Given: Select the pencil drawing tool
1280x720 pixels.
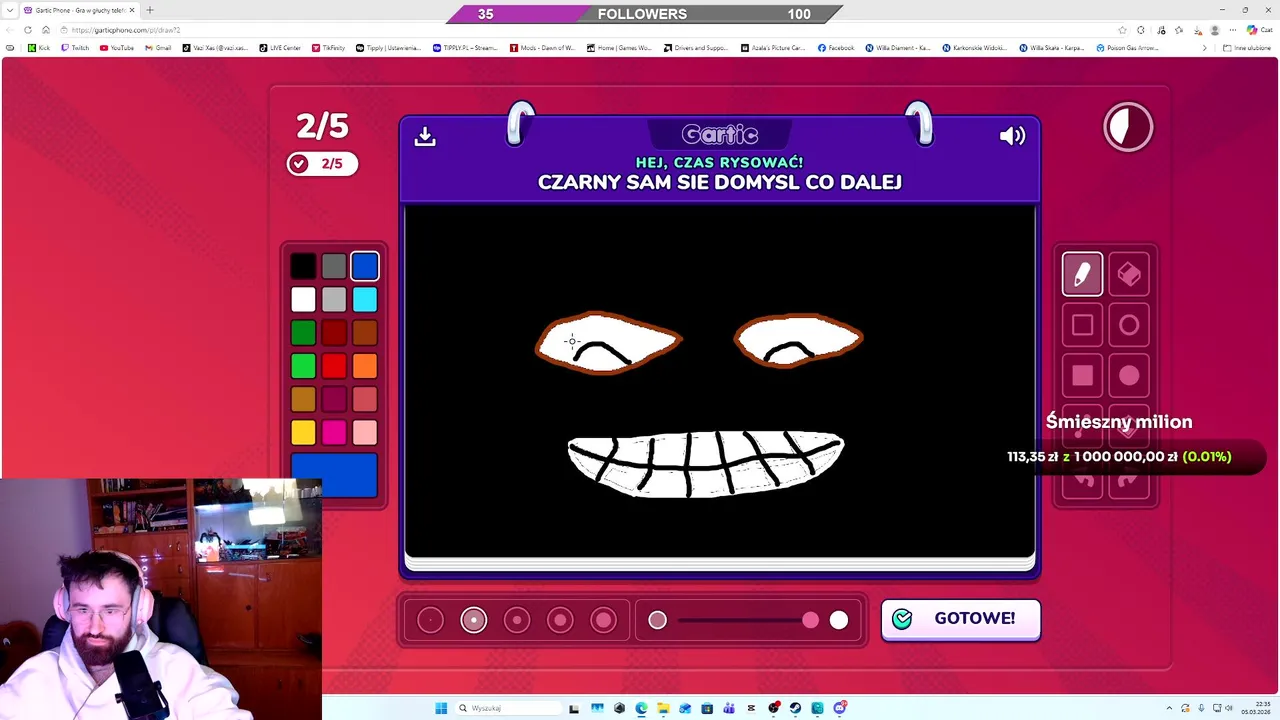Looking at the screenshot, I should pyautogui.click(x=1082, y=274).
